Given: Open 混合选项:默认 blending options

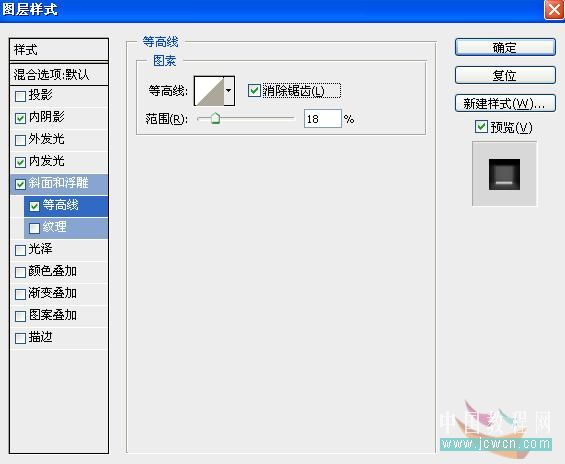Looking at the screenshot, I should (x=59, y=75).
